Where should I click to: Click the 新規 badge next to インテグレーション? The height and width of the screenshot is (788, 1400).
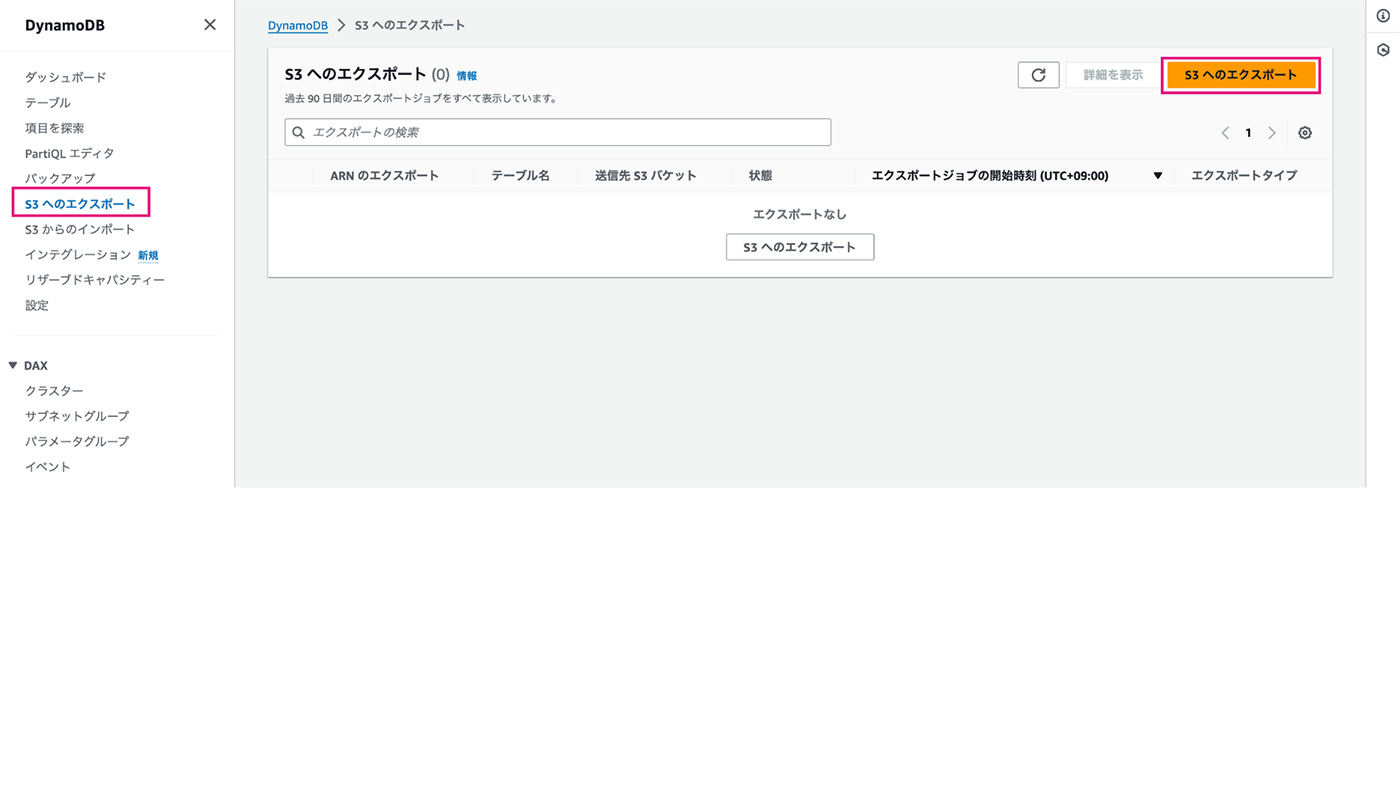pos(148,256)
